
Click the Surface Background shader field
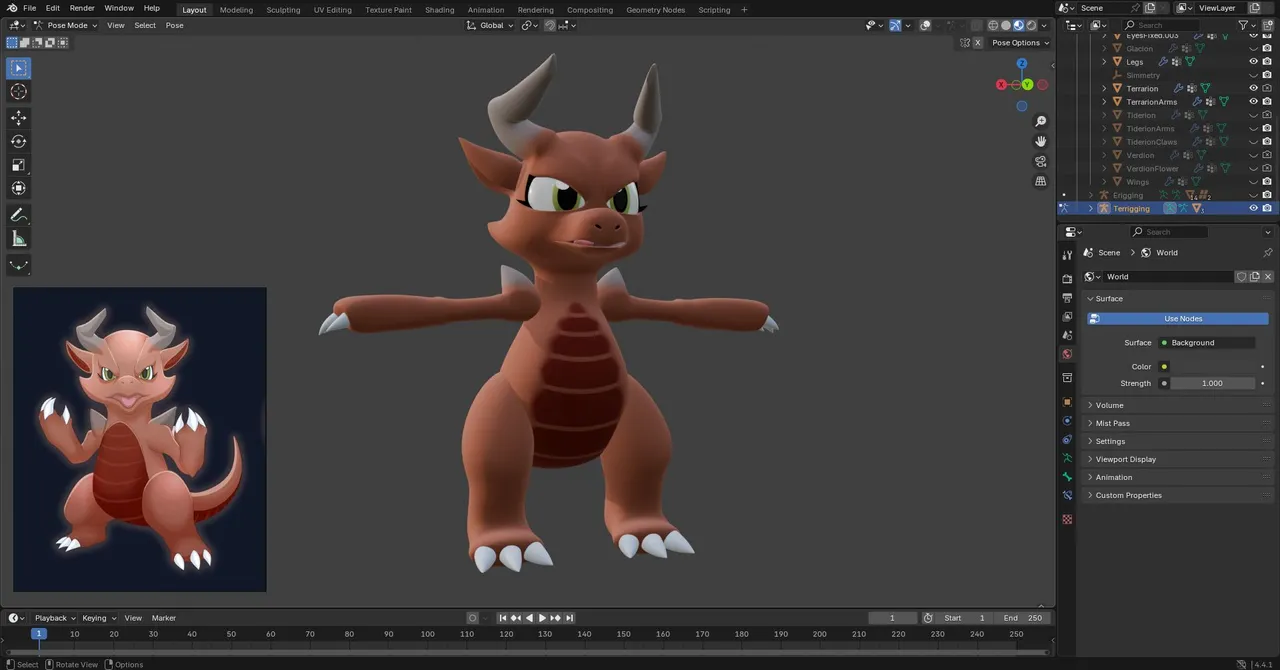[x=1207, y=343]
